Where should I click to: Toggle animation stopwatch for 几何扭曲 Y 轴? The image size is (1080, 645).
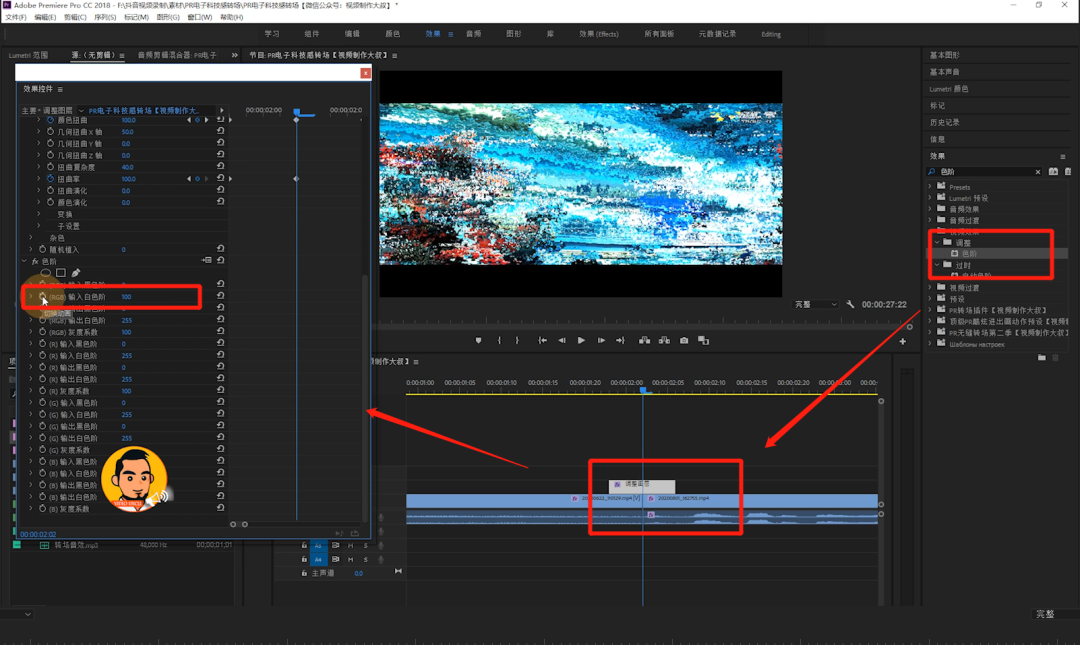[x=50, y=143]
